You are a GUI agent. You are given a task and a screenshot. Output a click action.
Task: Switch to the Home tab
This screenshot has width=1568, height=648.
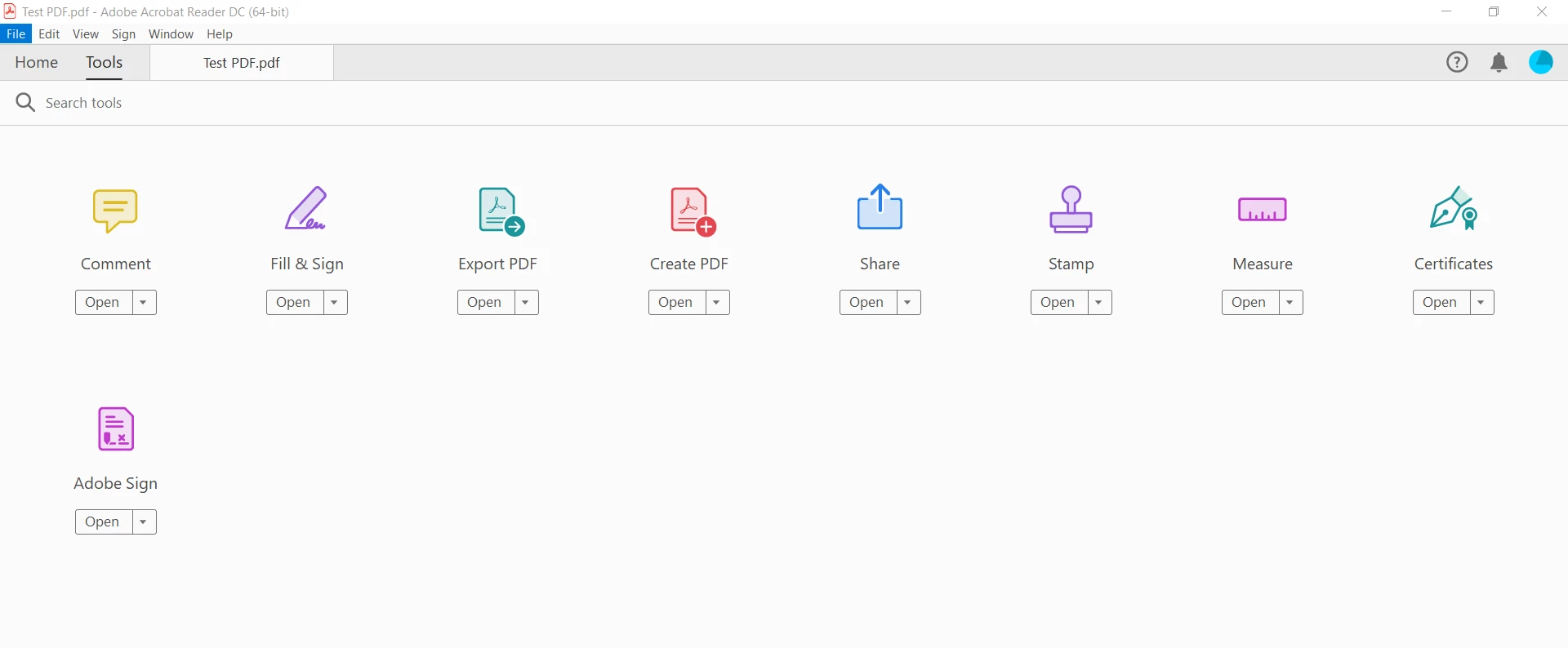click(36, 62)
